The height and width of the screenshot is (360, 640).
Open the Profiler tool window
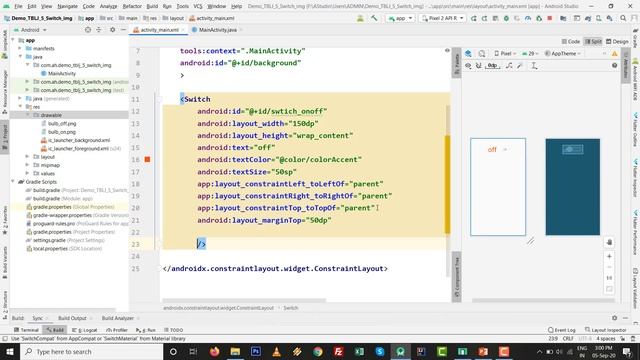117,330
